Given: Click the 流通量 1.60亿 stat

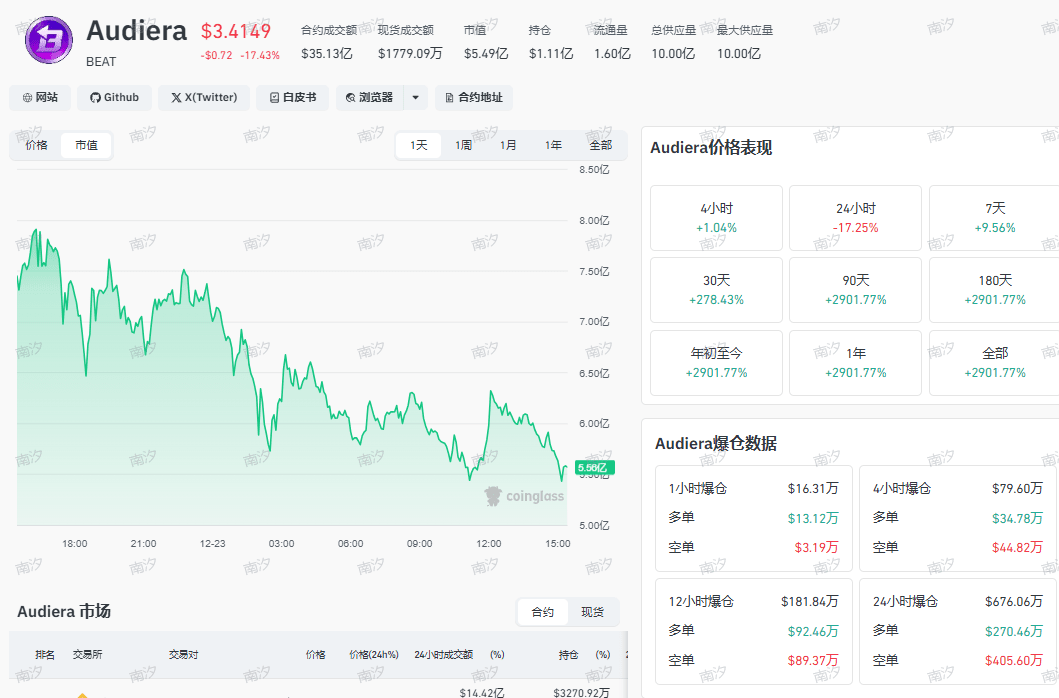Looking at the screenshot, I should (612, 42).
